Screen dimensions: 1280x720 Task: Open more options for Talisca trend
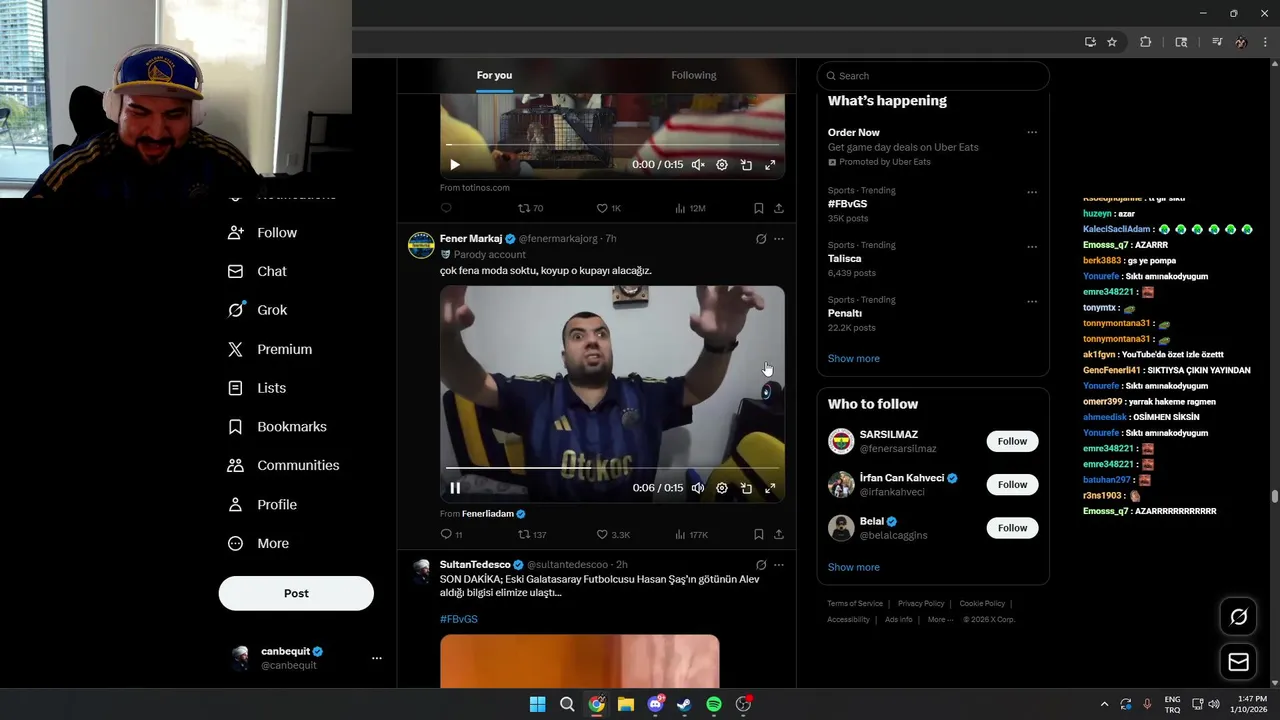(1032, 247)
